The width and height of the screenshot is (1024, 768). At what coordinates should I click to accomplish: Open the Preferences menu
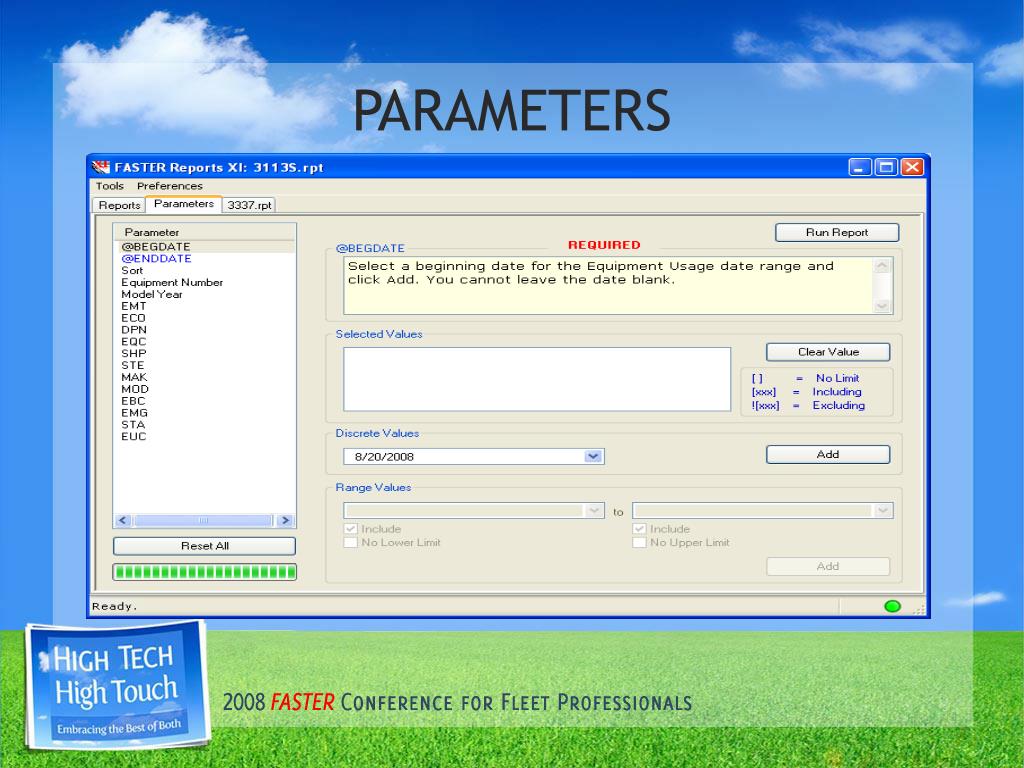click(x=170, y=186)
